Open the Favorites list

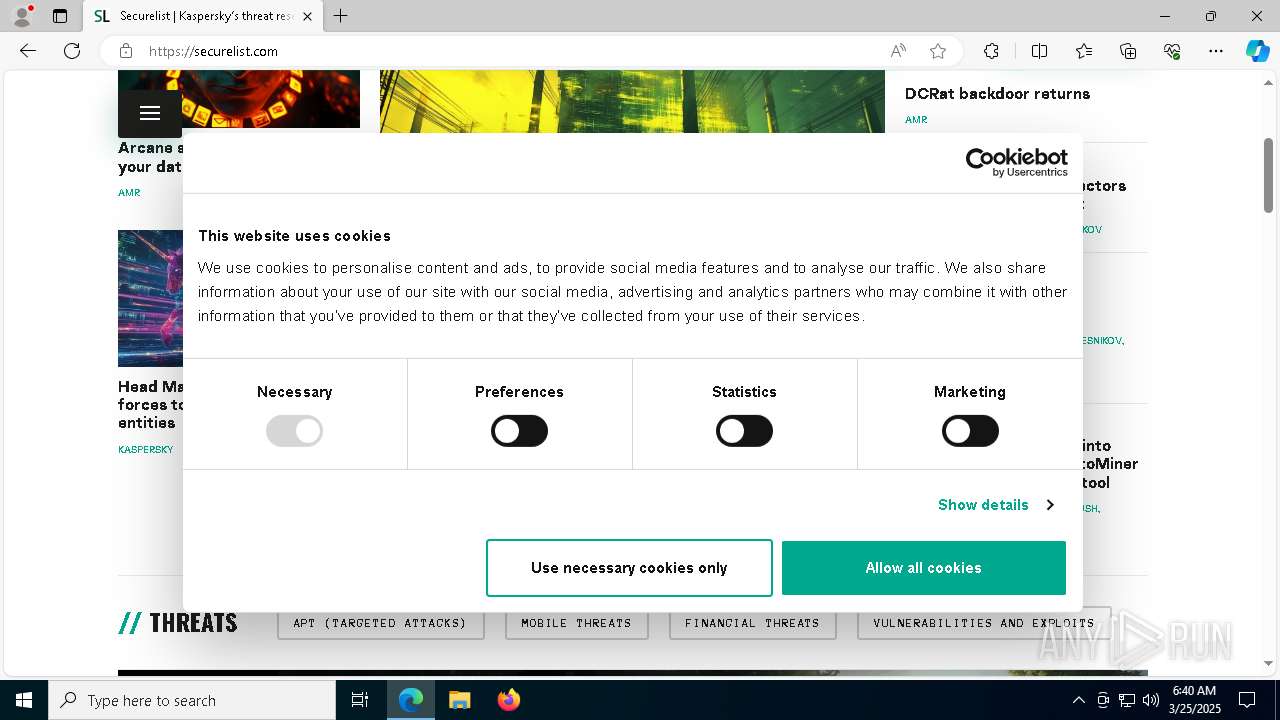[1084, 51]
